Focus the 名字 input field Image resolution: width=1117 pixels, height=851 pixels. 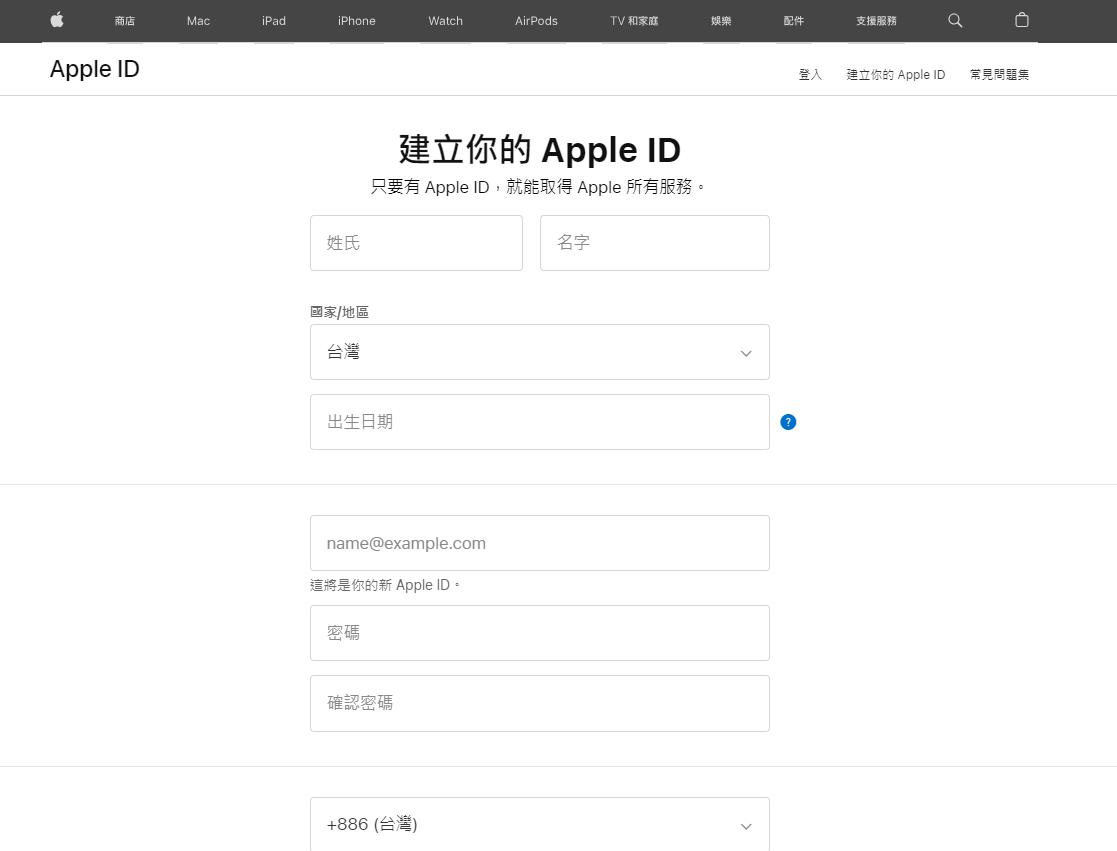(655, 243)
